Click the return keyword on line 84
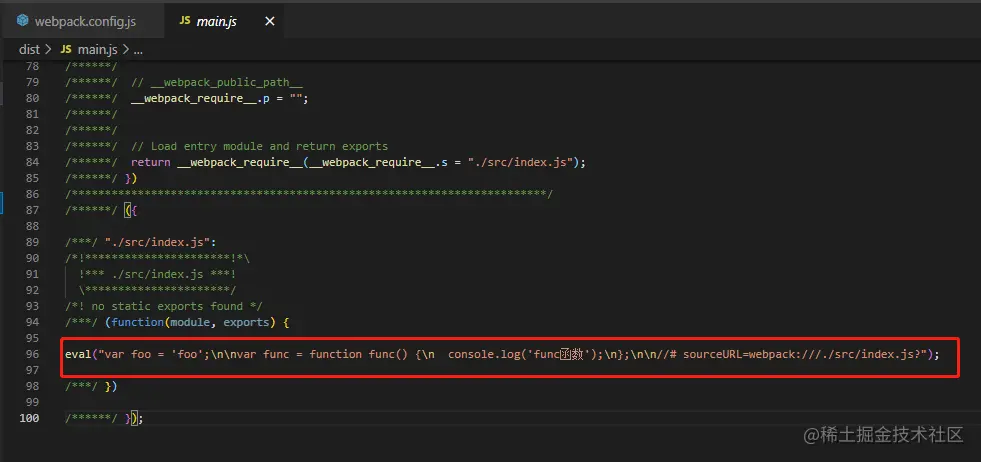 click(x=151, y=162)
